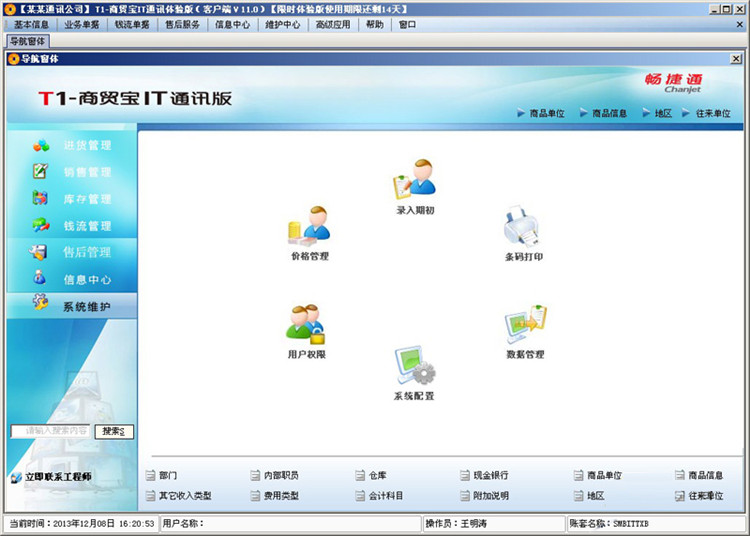Image resolution: width=750 pixels, height=536 pixels.
Task: Select 钱流管理 in the sidebar
Action: coord(72,225)
